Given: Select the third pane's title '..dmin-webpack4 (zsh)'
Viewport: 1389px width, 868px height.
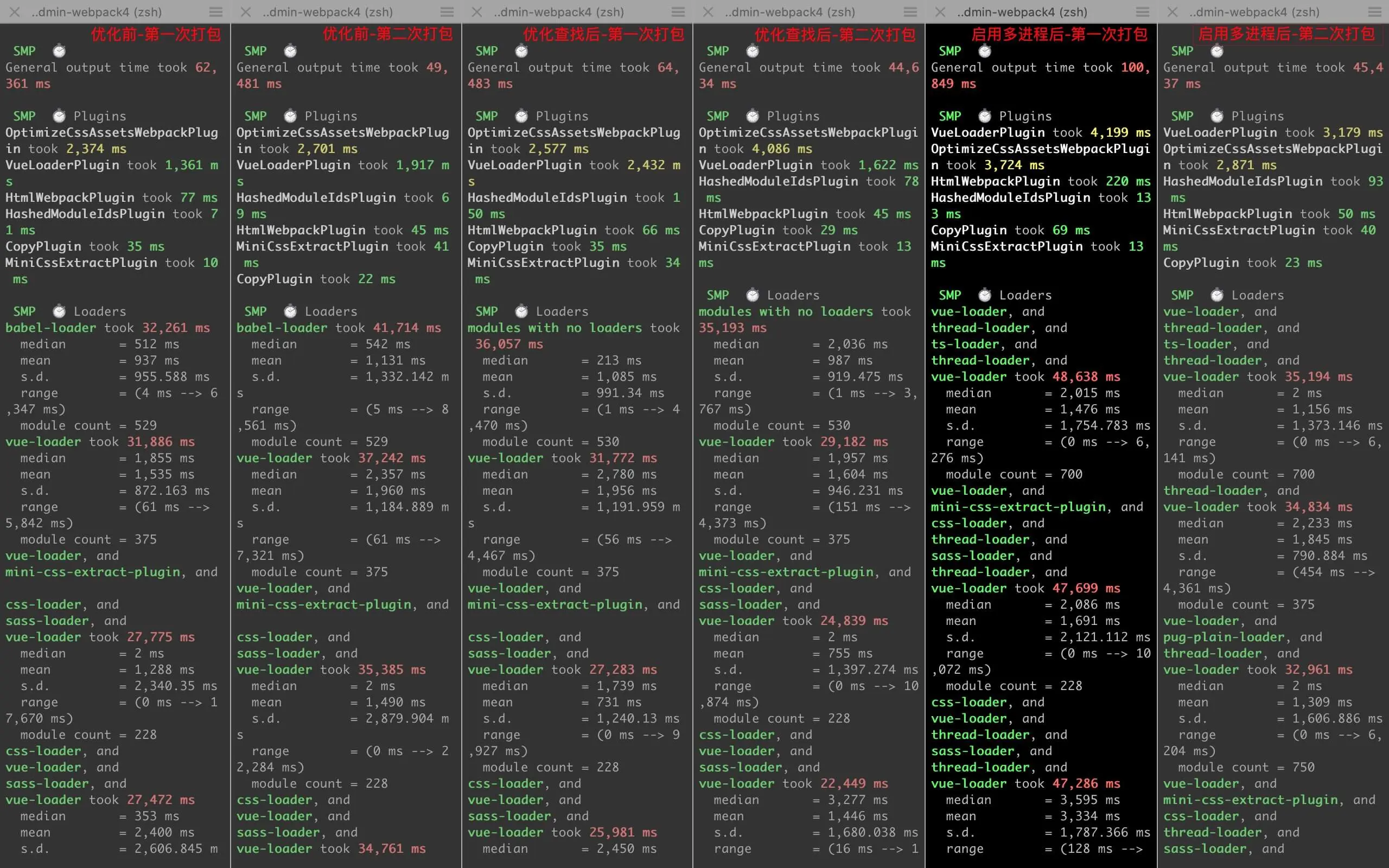Looking at the screenshot, I should pos(558,11).
